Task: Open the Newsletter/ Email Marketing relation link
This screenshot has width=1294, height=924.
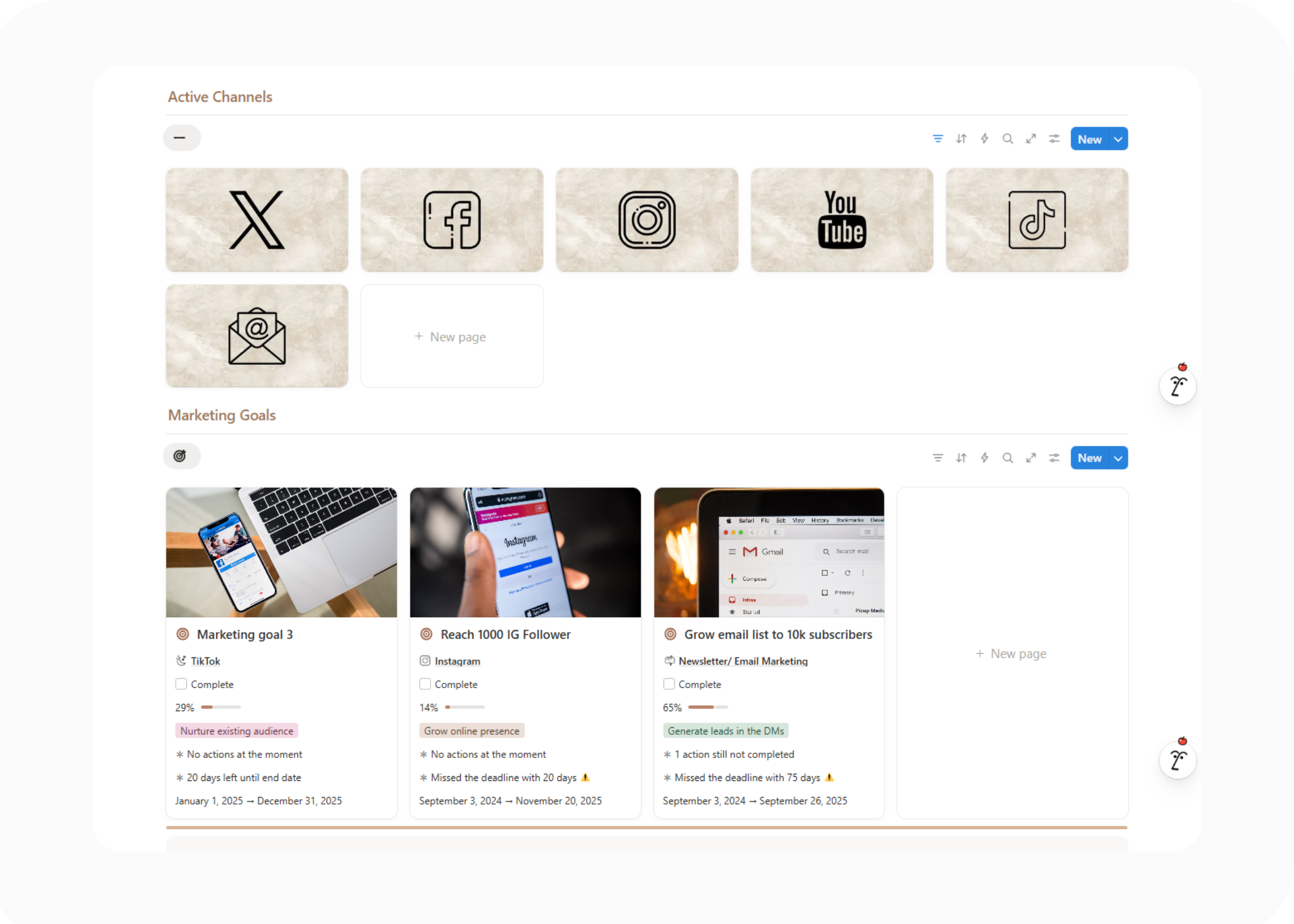Action: pyautogui.click(x=742, y=661)
